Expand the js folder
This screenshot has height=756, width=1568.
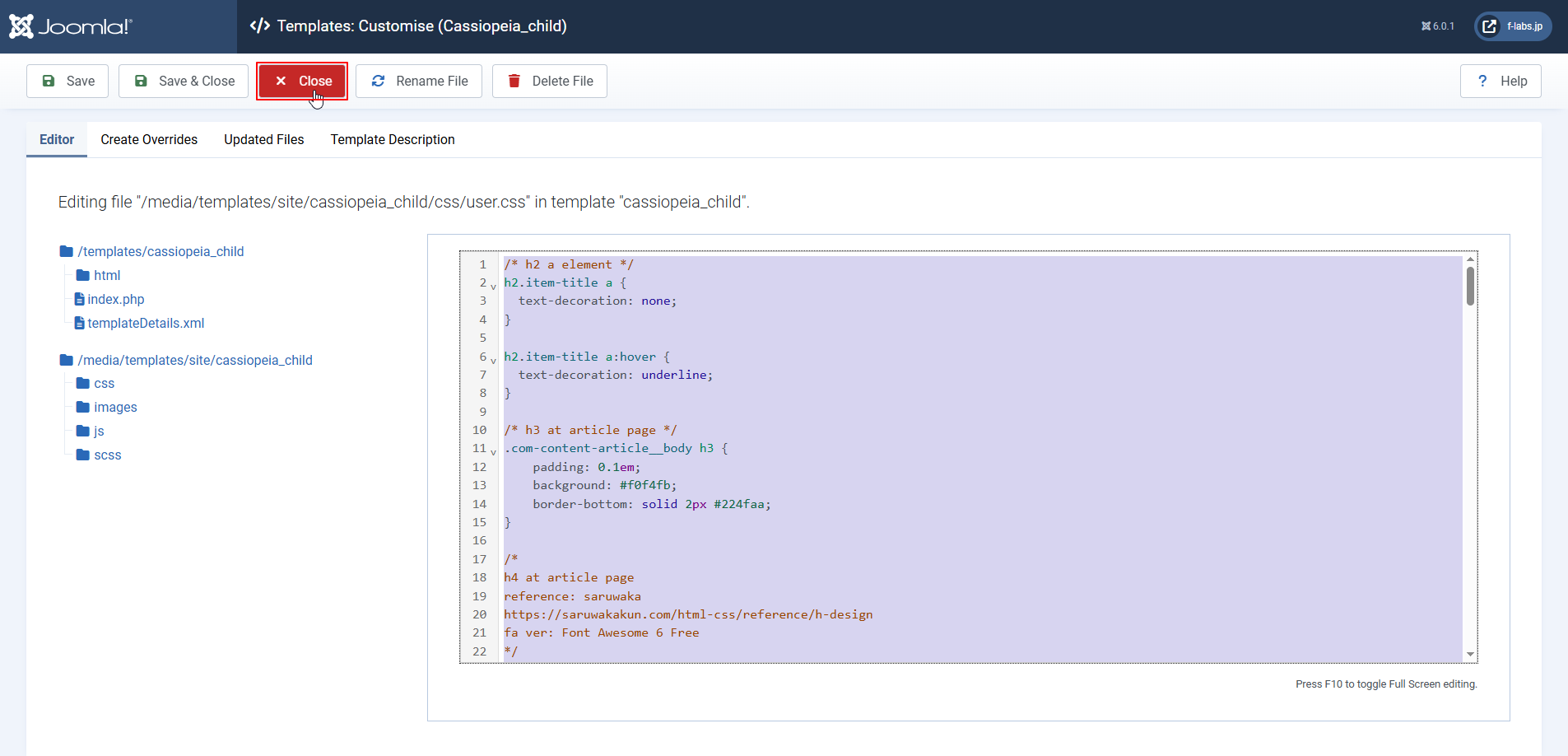pyautogui.click(x=98, y=431)
